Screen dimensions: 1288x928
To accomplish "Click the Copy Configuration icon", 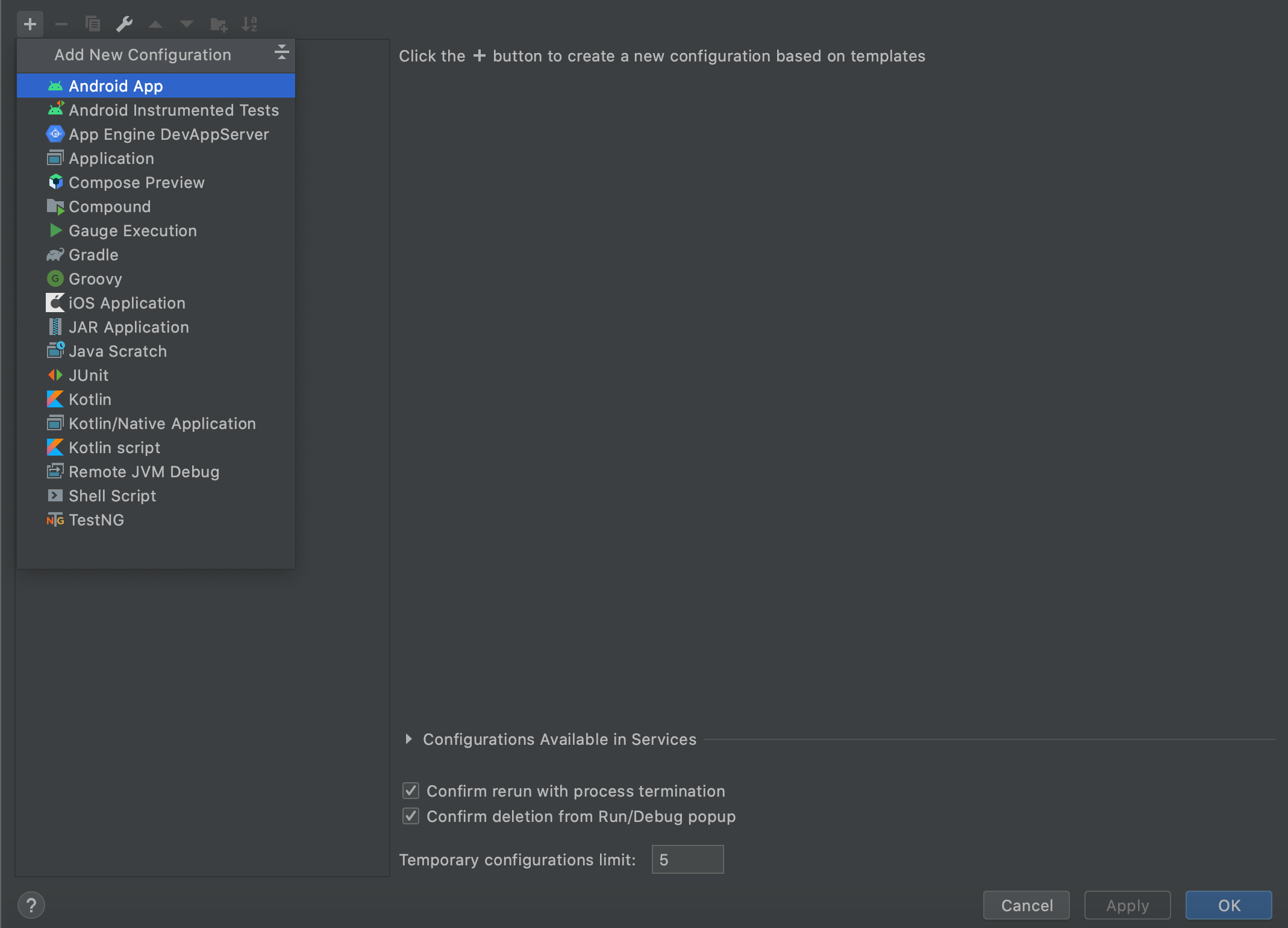I will (93, 24).
